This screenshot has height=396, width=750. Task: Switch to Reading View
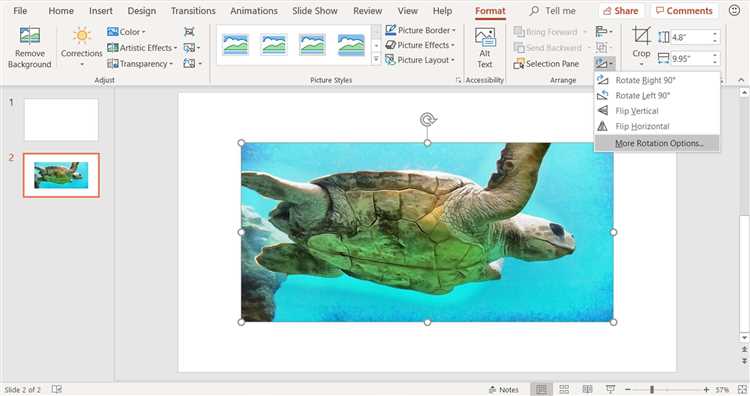click(587, 389)
